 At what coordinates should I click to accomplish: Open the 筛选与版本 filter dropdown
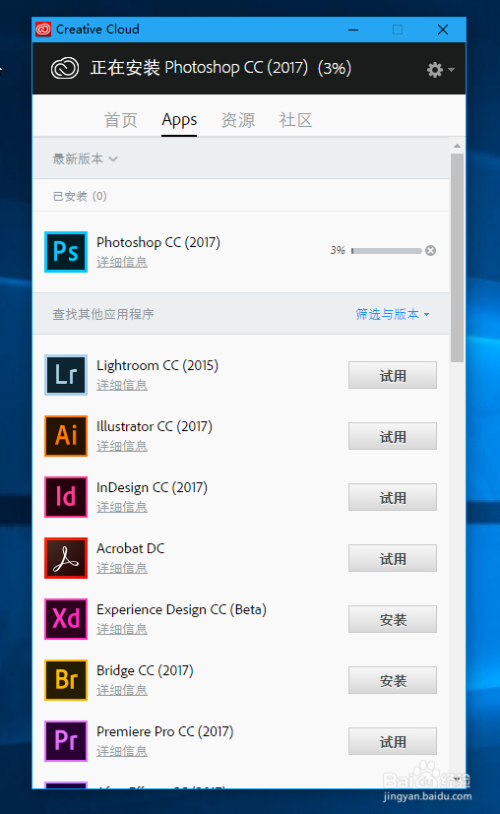pos(393,314)
